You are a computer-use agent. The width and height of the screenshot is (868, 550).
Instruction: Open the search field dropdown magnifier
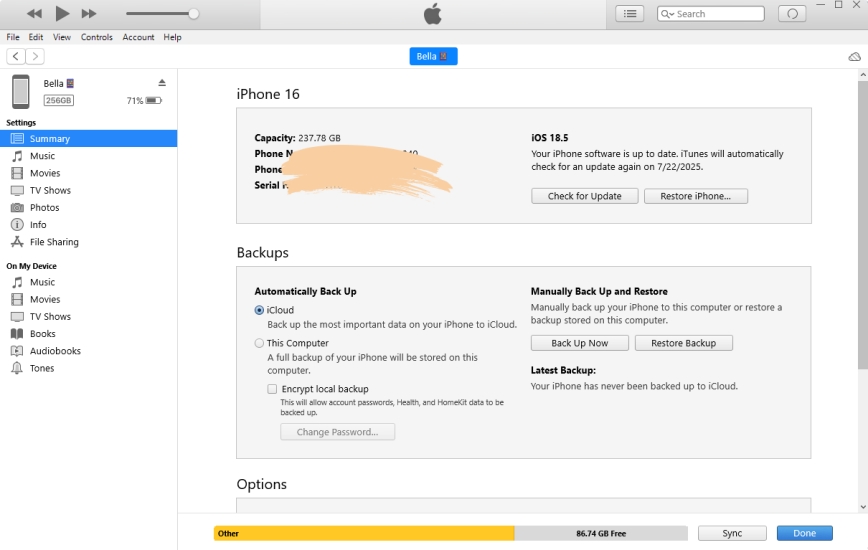668,14
